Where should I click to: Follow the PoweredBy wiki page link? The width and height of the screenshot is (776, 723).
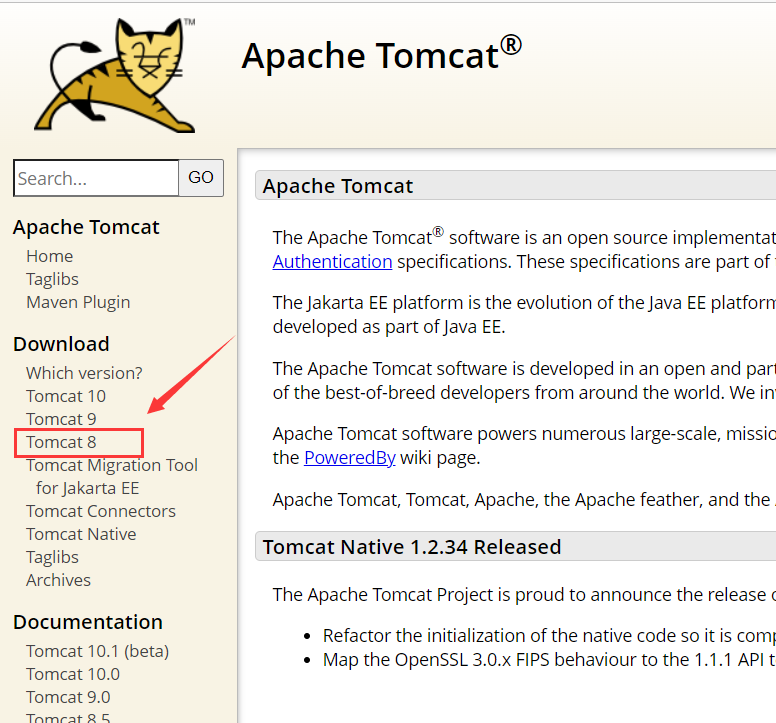click(x=349, y=458)
